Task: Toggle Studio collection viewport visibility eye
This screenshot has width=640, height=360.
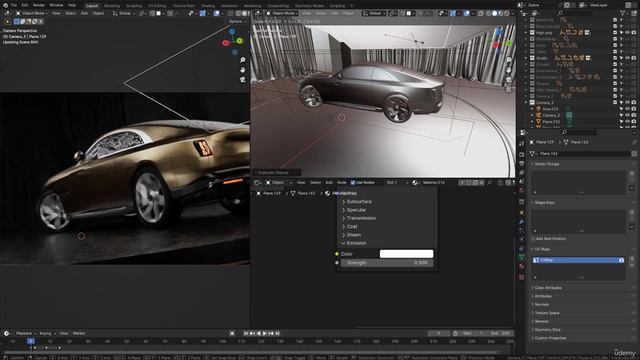Action: click(627, 58)
